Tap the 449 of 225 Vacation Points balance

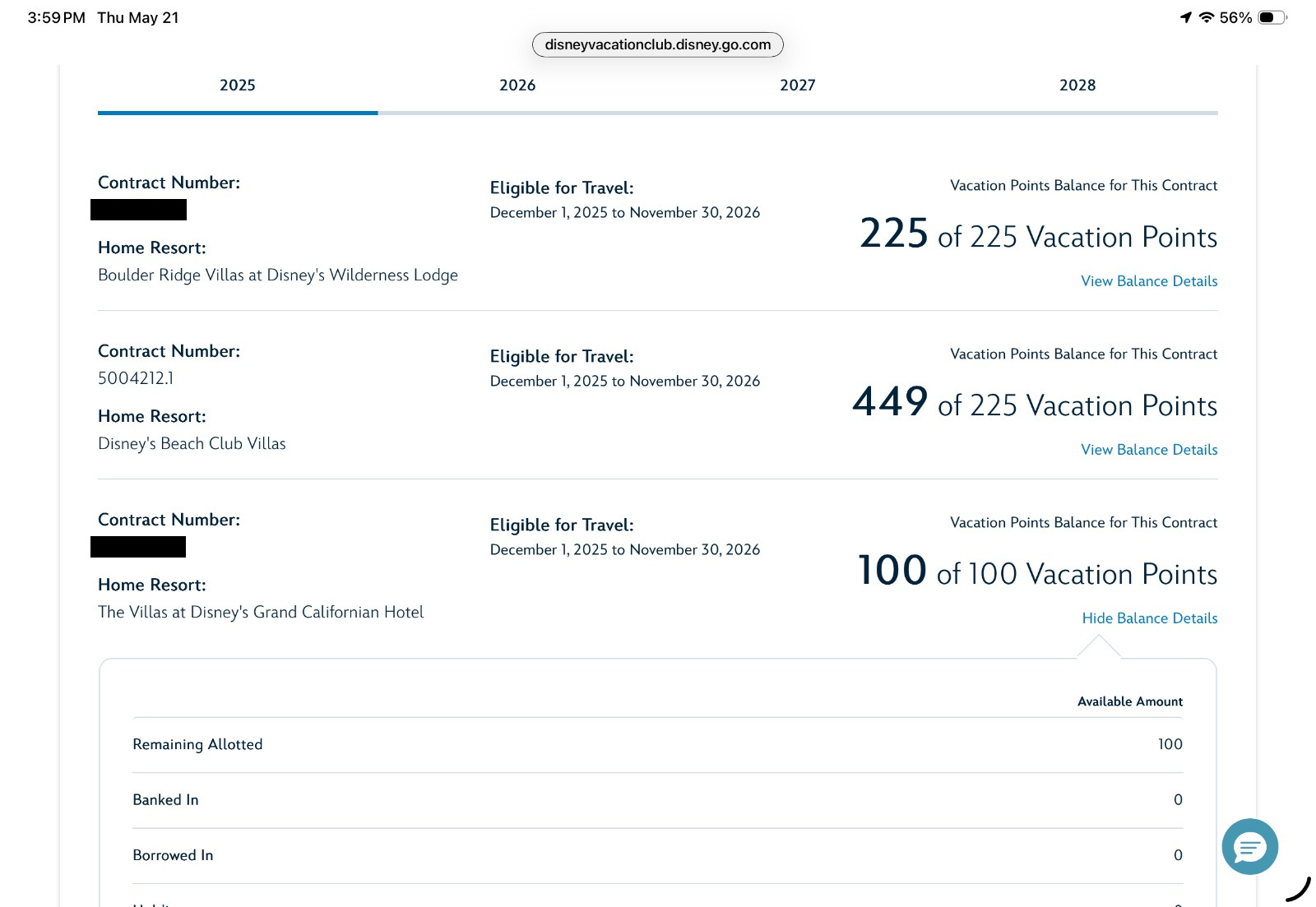[x=1035, y=403]
